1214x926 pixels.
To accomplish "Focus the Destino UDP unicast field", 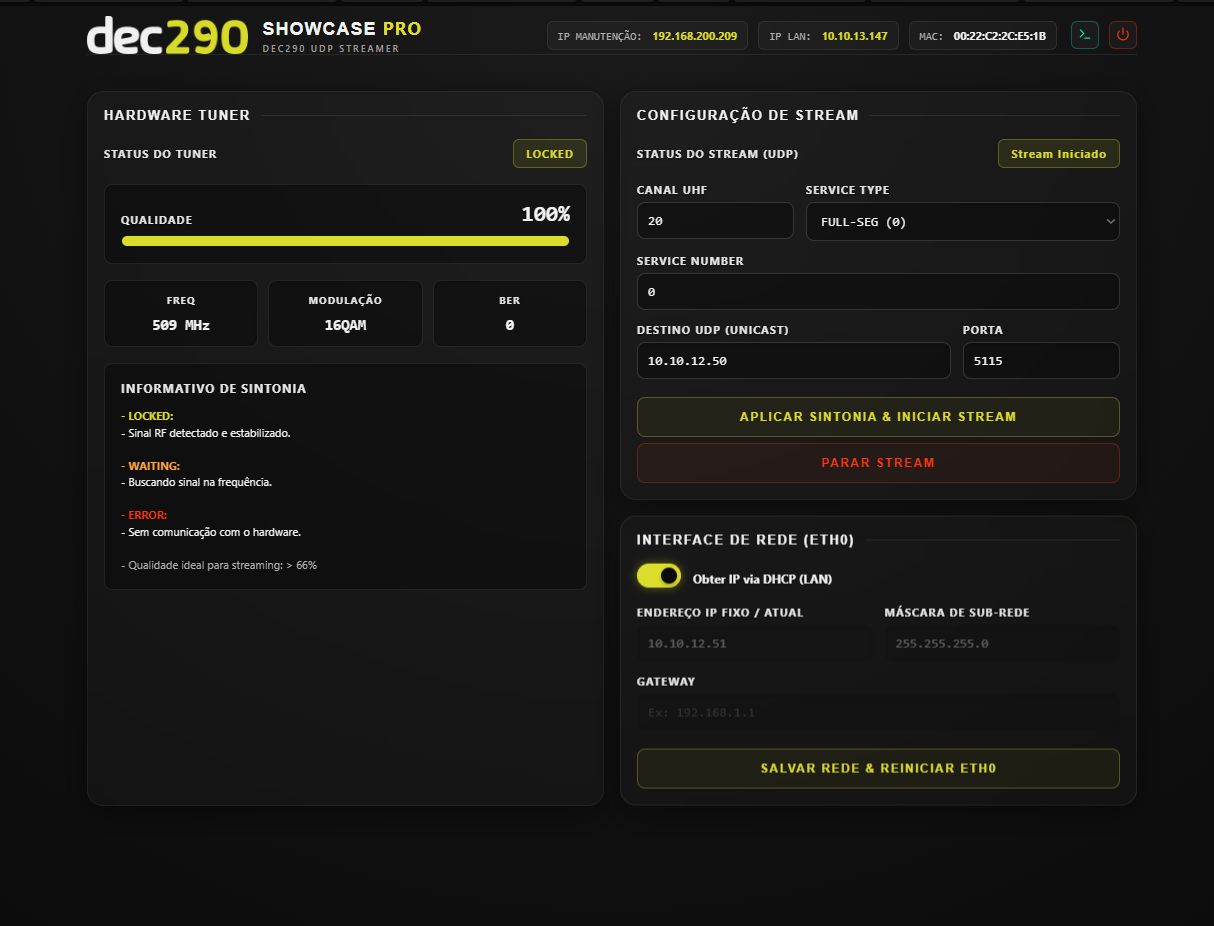I will pos(793,361).
